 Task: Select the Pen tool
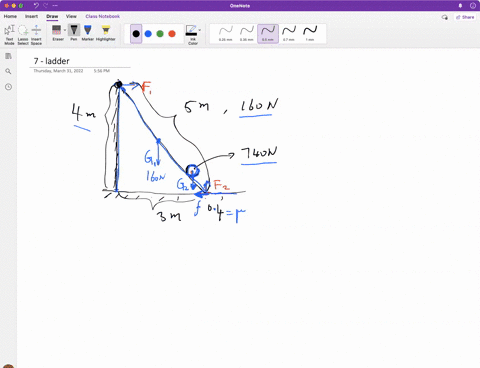(x=74, y=33)
